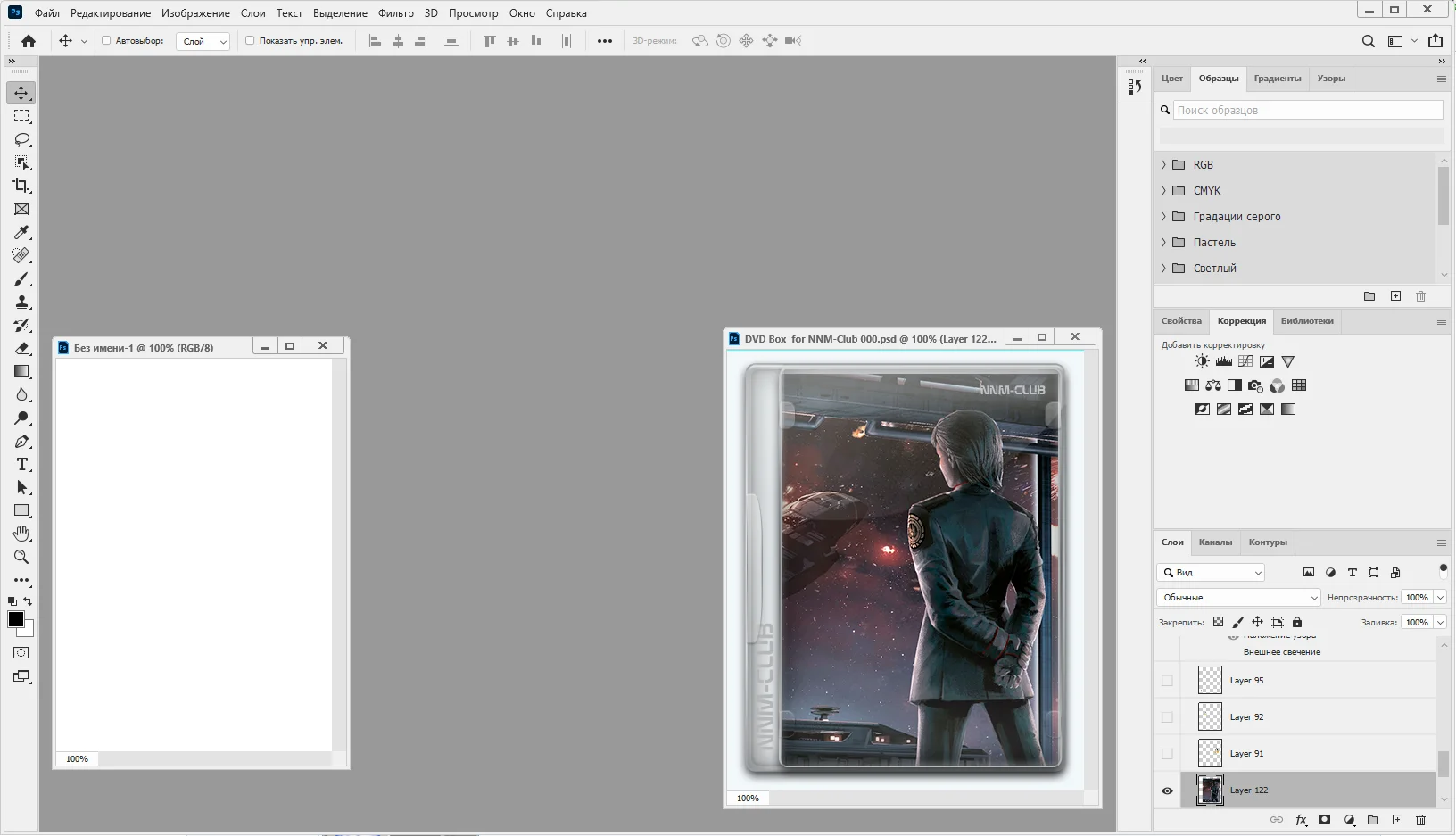Select the Gradient tool
The width and height of the screenshot is (1456, 836).
(21, 372)
